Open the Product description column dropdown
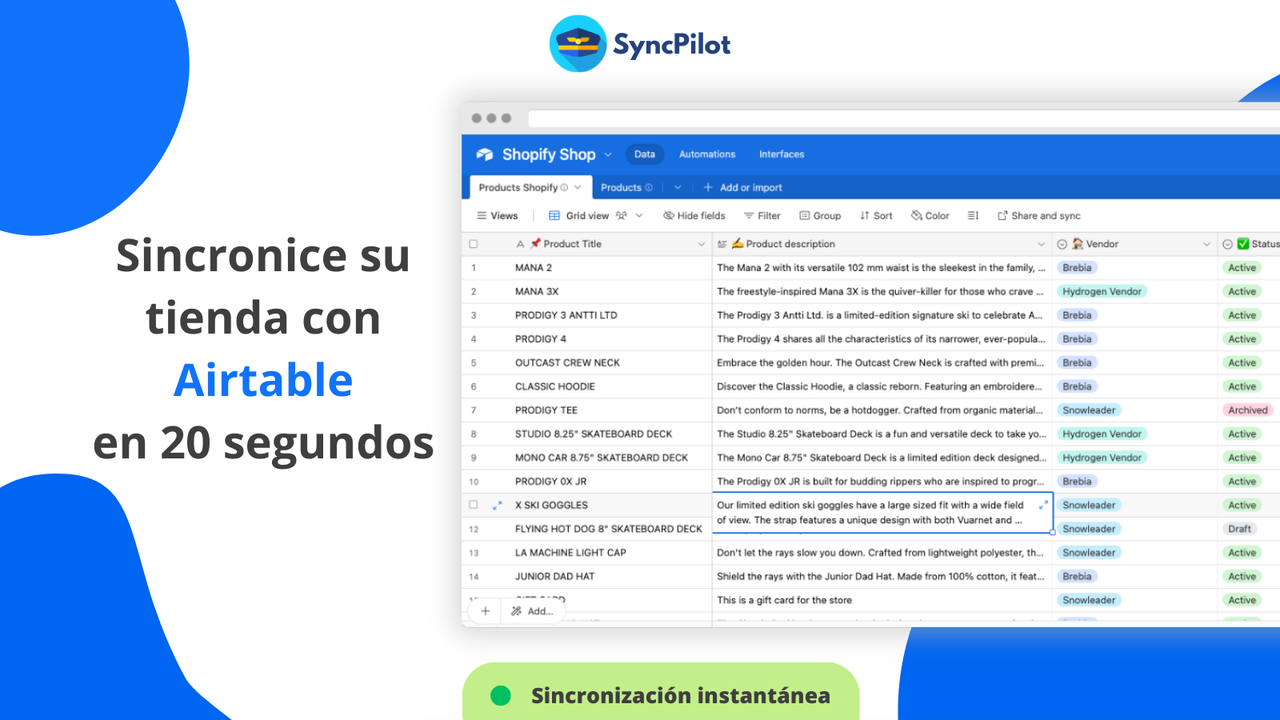 coord(1041,244)
